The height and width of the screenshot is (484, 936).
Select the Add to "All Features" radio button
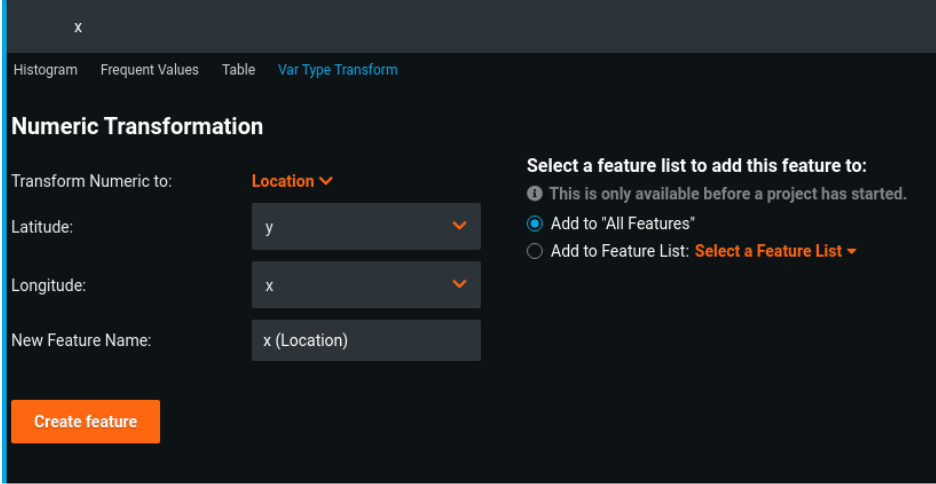click(x=535, y=223)
